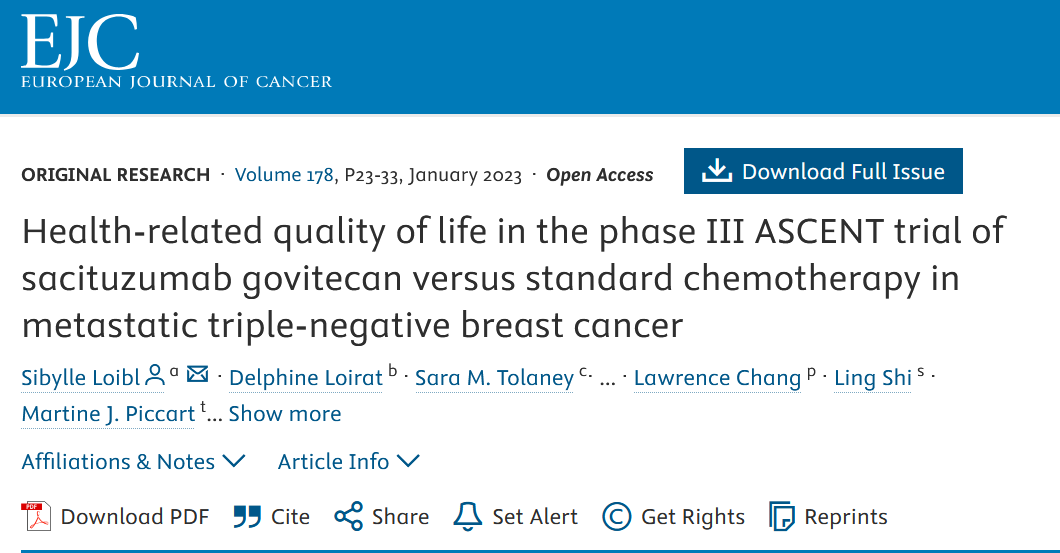Screen dimensions: 1060x553
Task: Show more authors in the list
Action: coord(285,414)
